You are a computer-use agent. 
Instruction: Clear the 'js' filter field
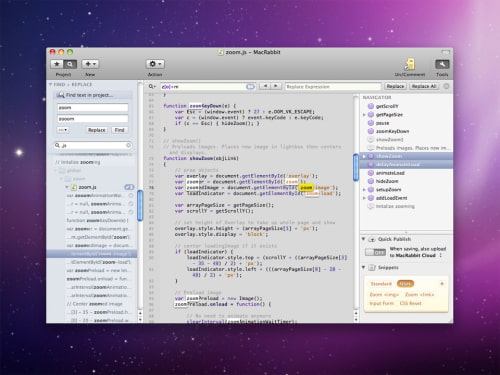coord(128,145)
